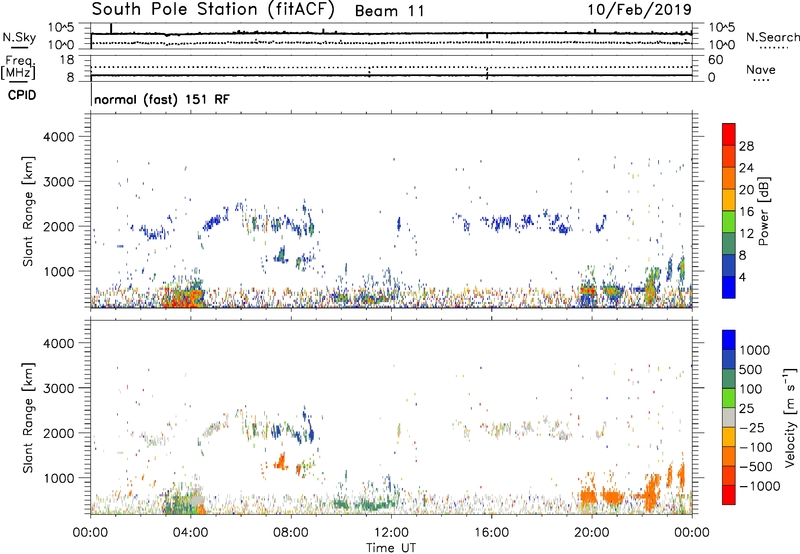Click the "18" frequency axis tick

pos(67,60)
